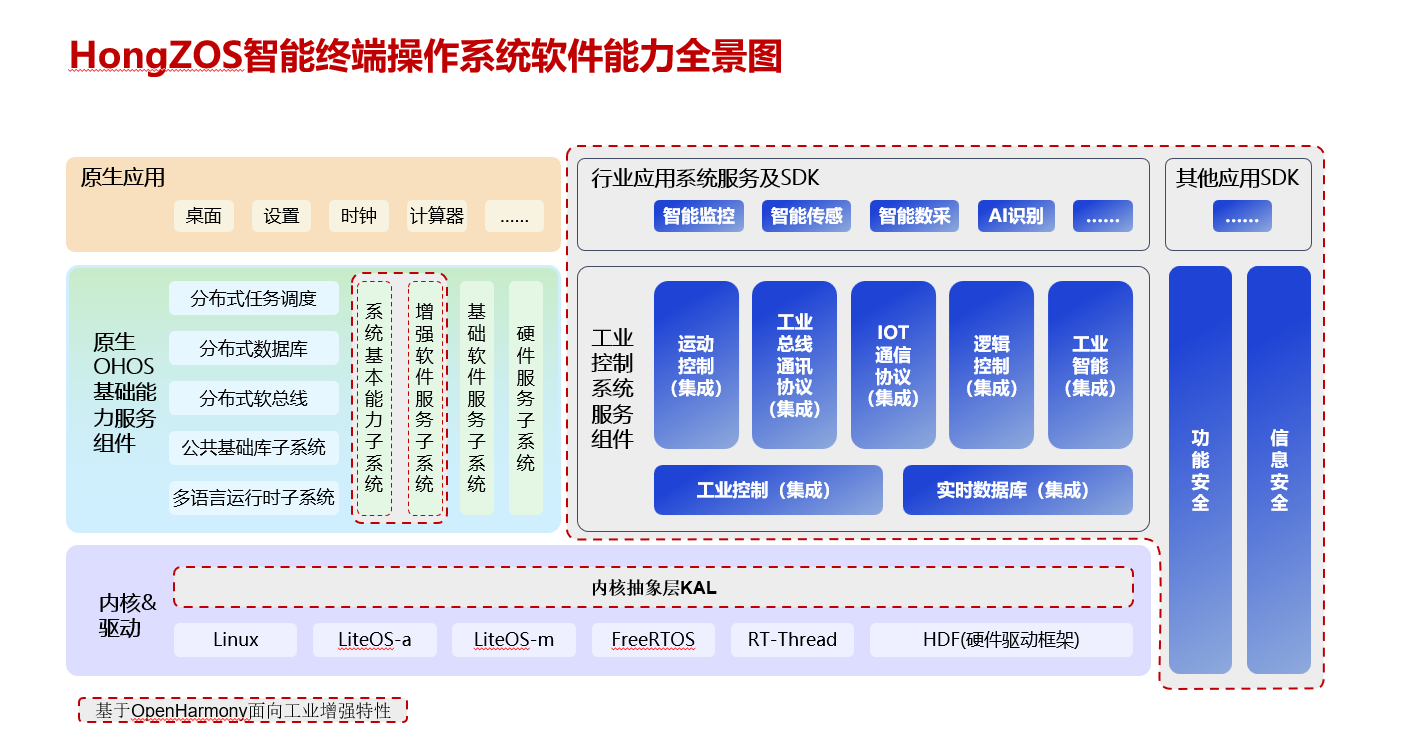Viewport: 1406px width, 754px height.
Task: Select the 桌面 box in 原生应用
Action: pyautogui.click(x=204, y=216)
